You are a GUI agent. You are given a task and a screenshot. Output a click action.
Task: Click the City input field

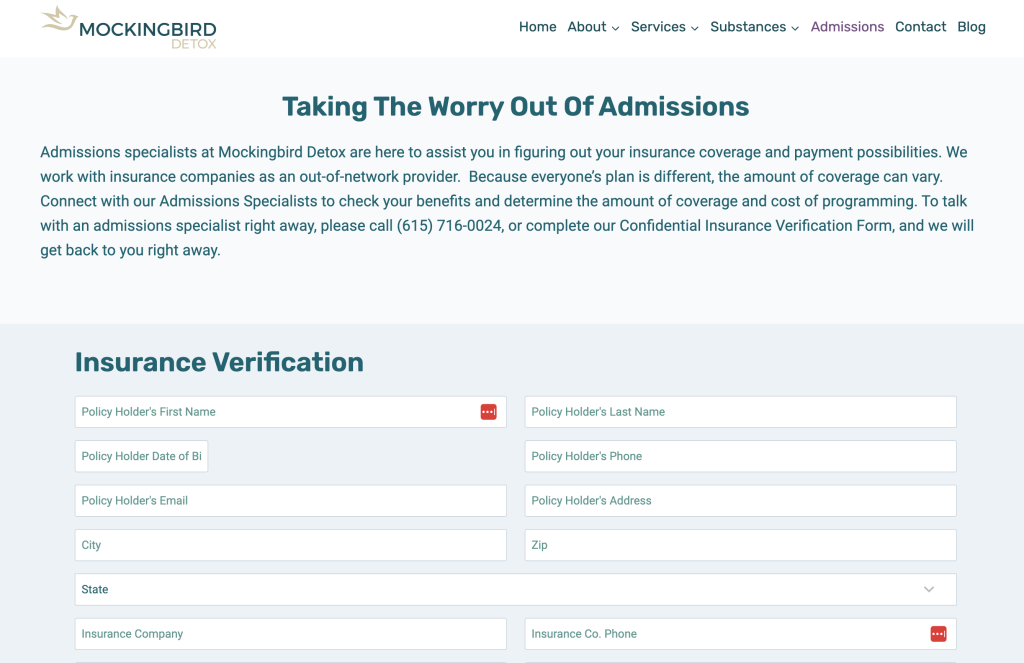(x=290, y=545)
